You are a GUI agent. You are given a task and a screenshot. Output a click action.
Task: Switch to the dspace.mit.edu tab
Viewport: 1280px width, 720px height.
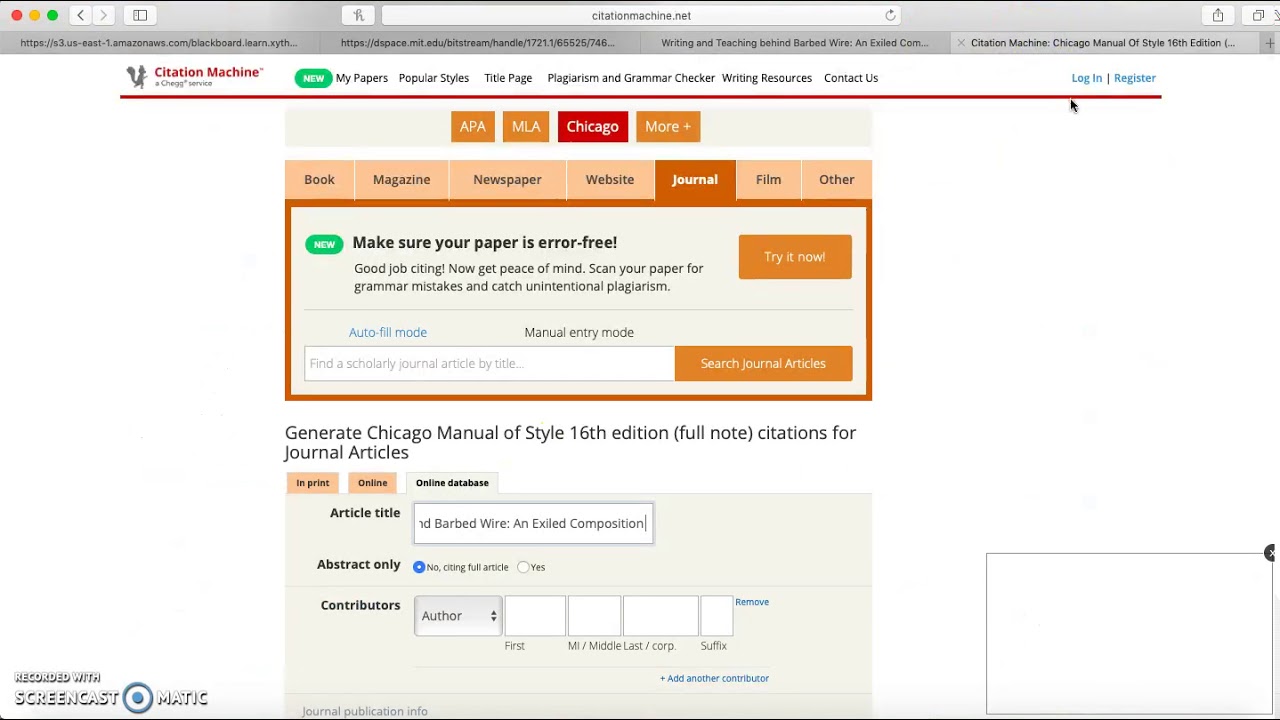[478, 43]
